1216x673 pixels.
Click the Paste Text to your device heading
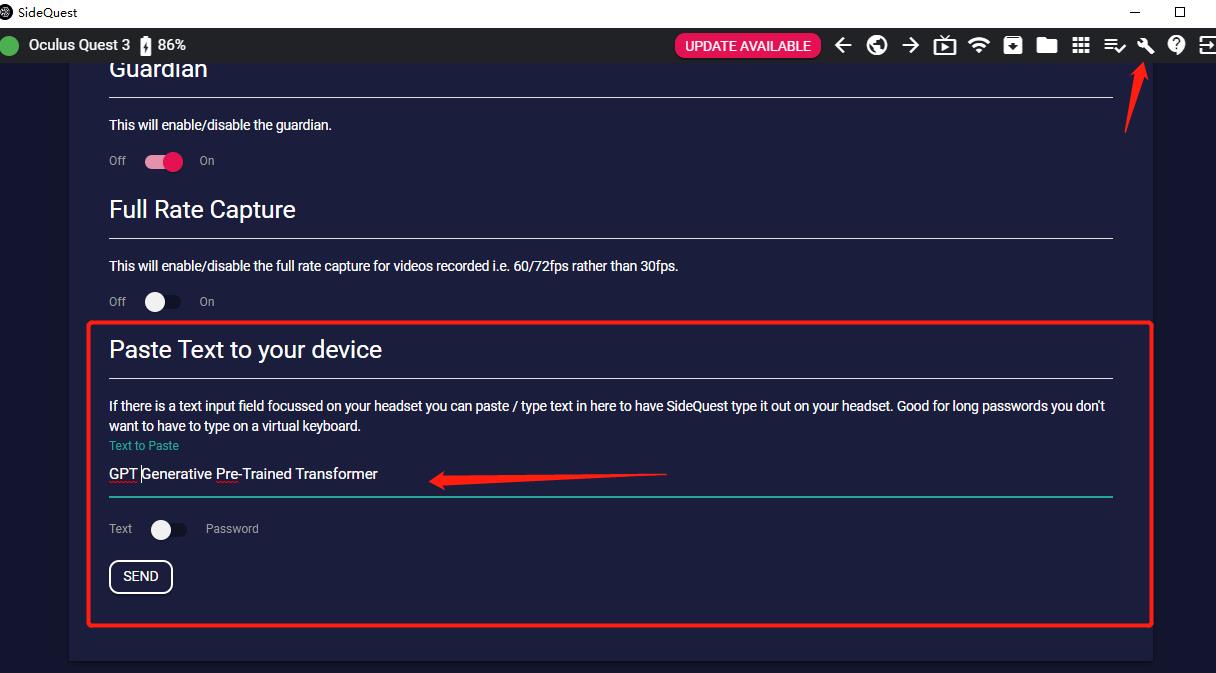(x=245, y=350)
